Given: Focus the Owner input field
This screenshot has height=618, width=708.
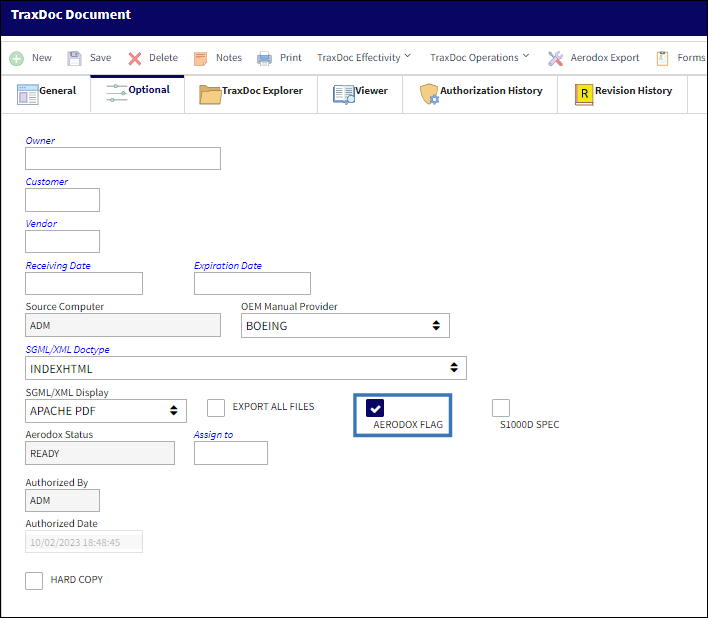Looking at the screenshot, I should pos(123,158).
